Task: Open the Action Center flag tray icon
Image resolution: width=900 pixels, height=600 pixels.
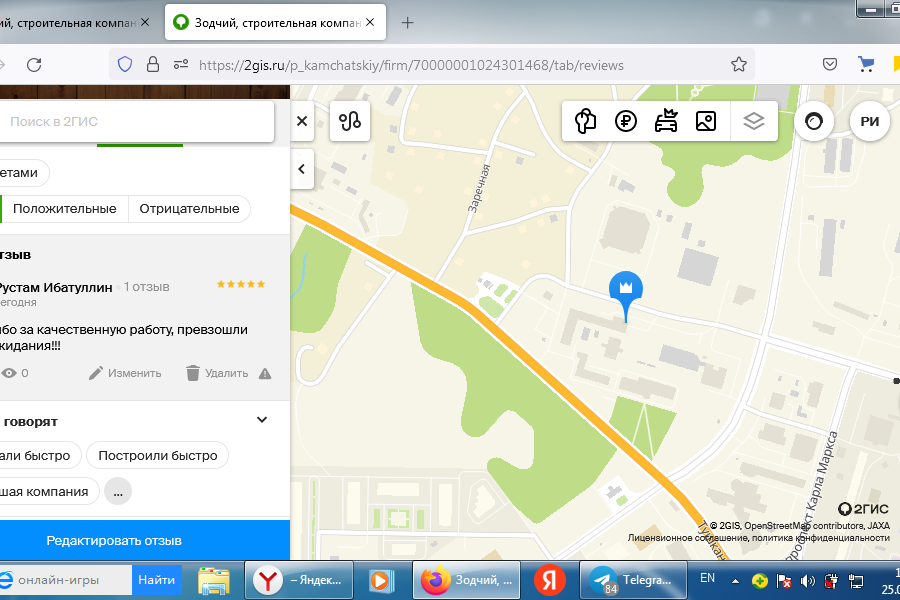Action: 783,581
